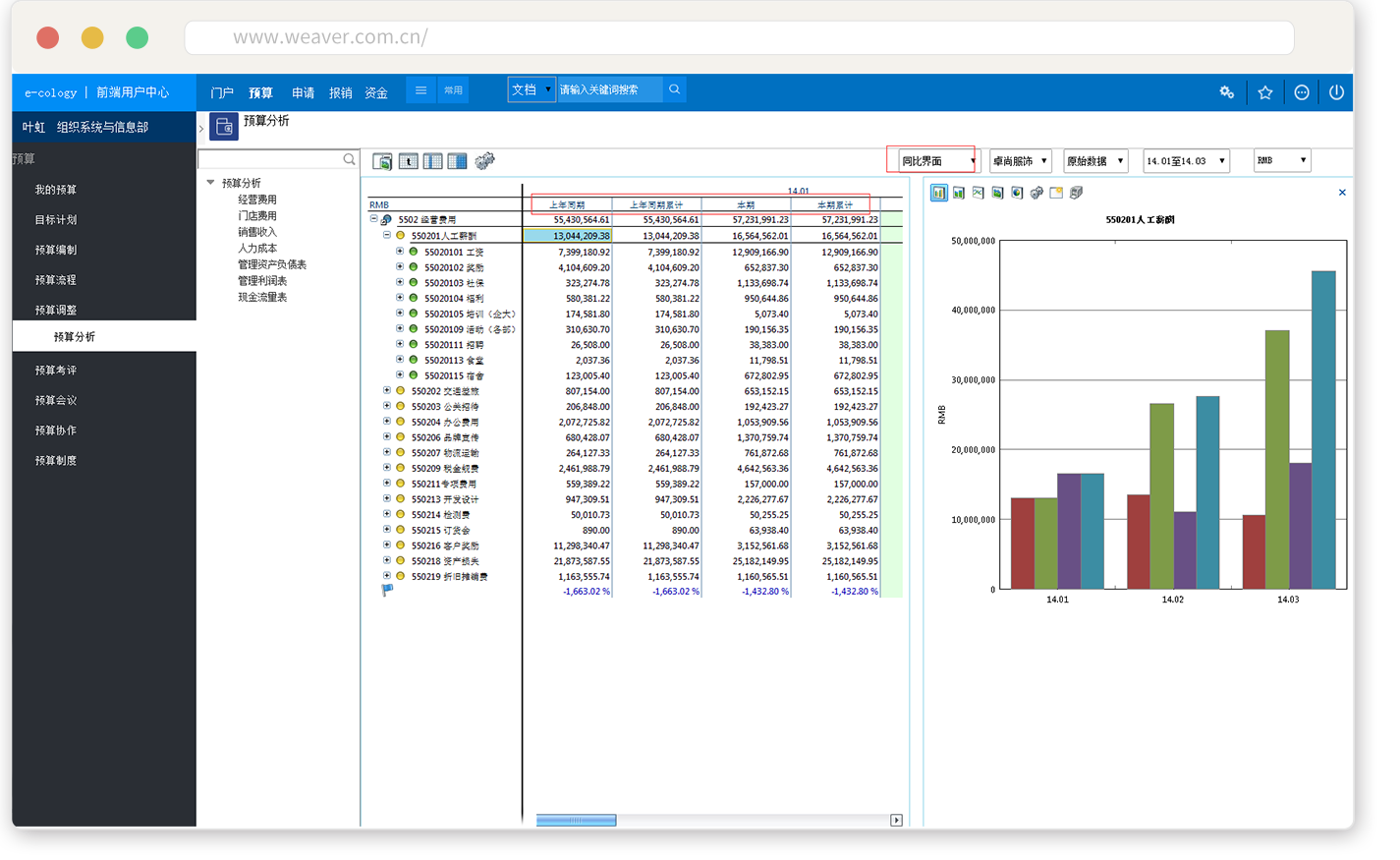The height and width of the screenshot is (860, 1400).
Task: Collapse the 5502 经营费用 row
Action: coord(373,220)
